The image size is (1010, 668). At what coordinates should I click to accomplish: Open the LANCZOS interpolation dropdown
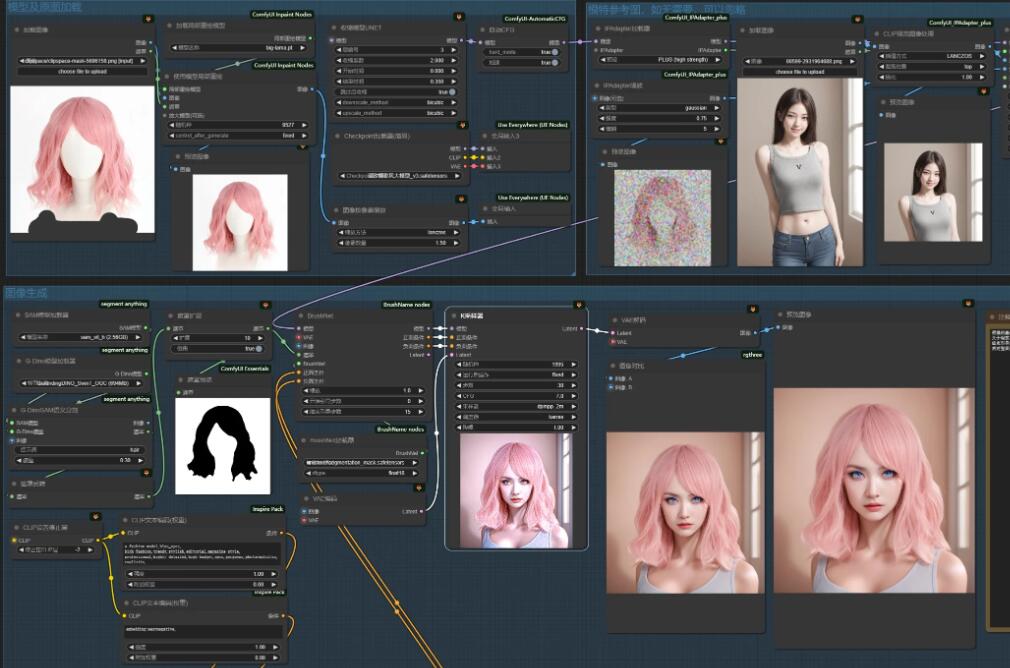pos(932,56)
